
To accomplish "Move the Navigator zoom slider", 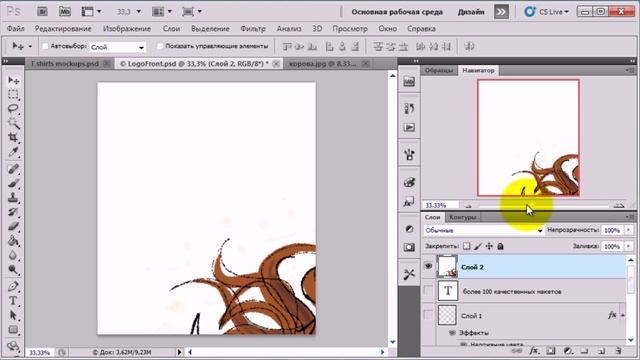I will point(543,206).
